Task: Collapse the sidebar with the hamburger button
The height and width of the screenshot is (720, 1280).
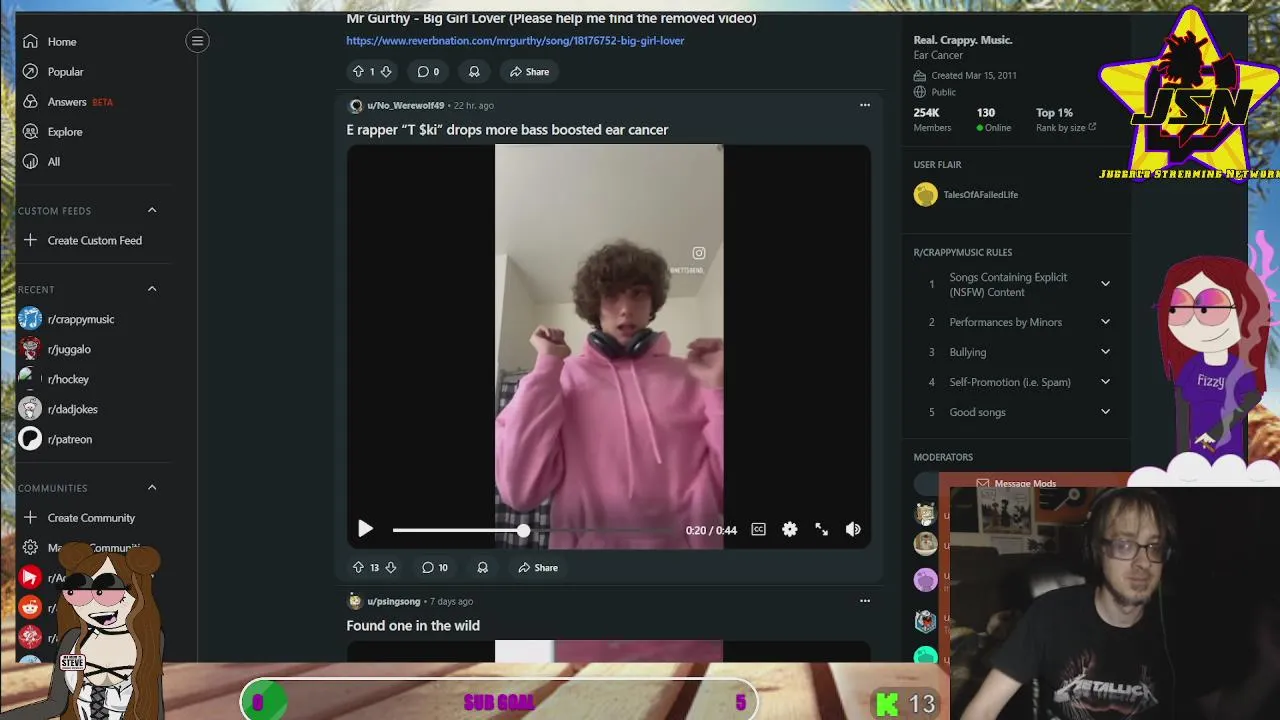Action: coord(197,41)
